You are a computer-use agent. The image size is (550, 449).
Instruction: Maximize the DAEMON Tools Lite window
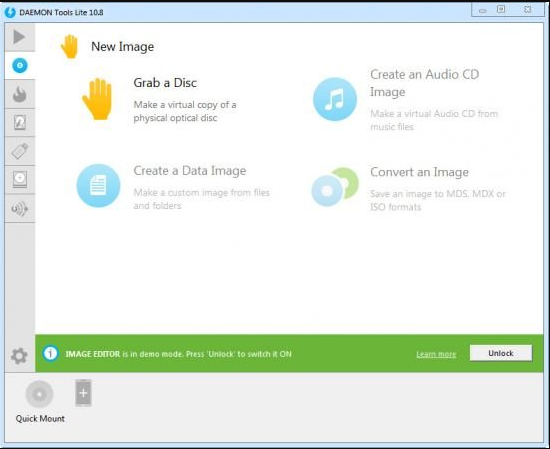click(x=501, y=9)
